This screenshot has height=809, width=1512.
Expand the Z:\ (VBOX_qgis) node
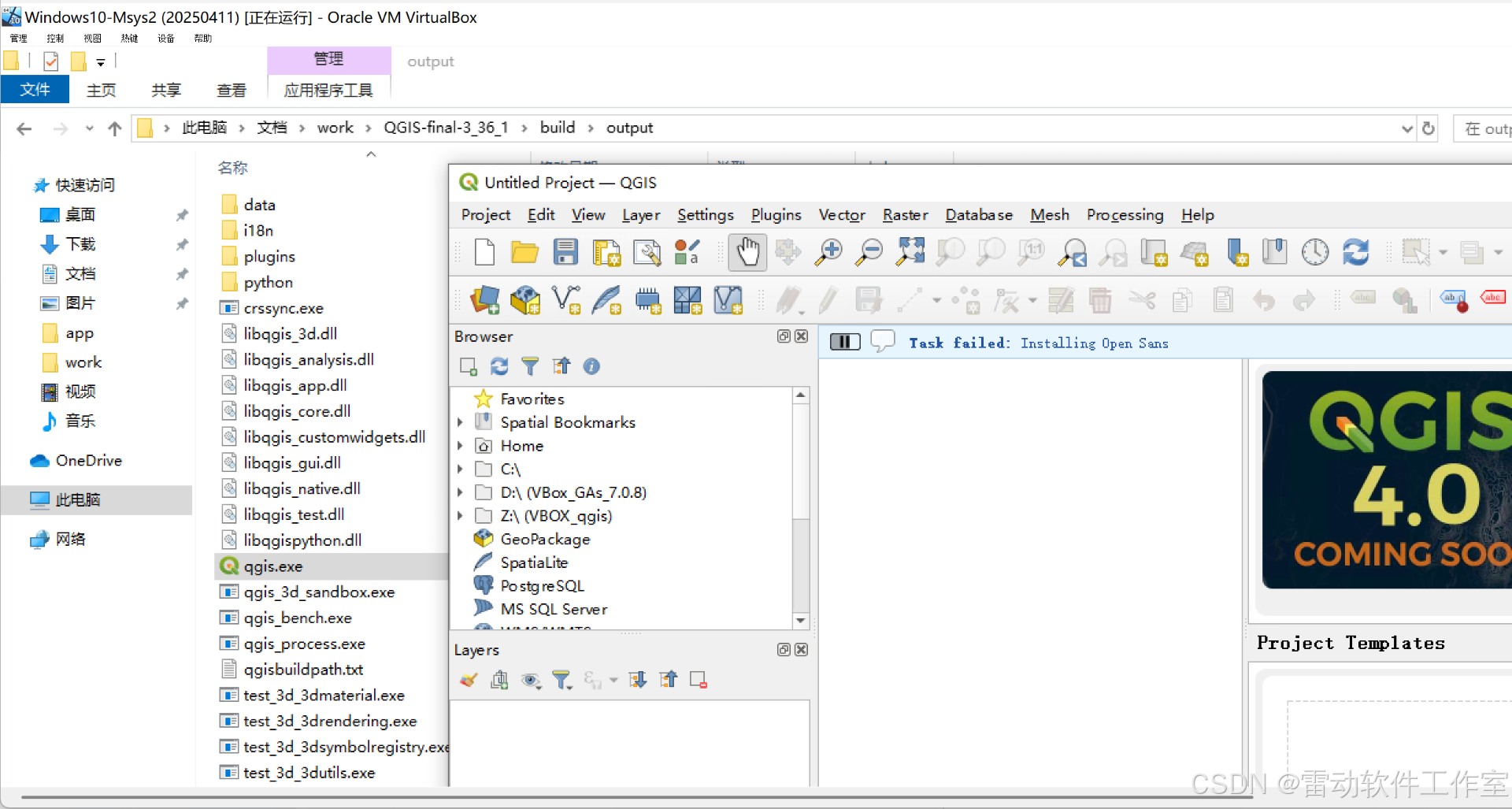[460, 516]
